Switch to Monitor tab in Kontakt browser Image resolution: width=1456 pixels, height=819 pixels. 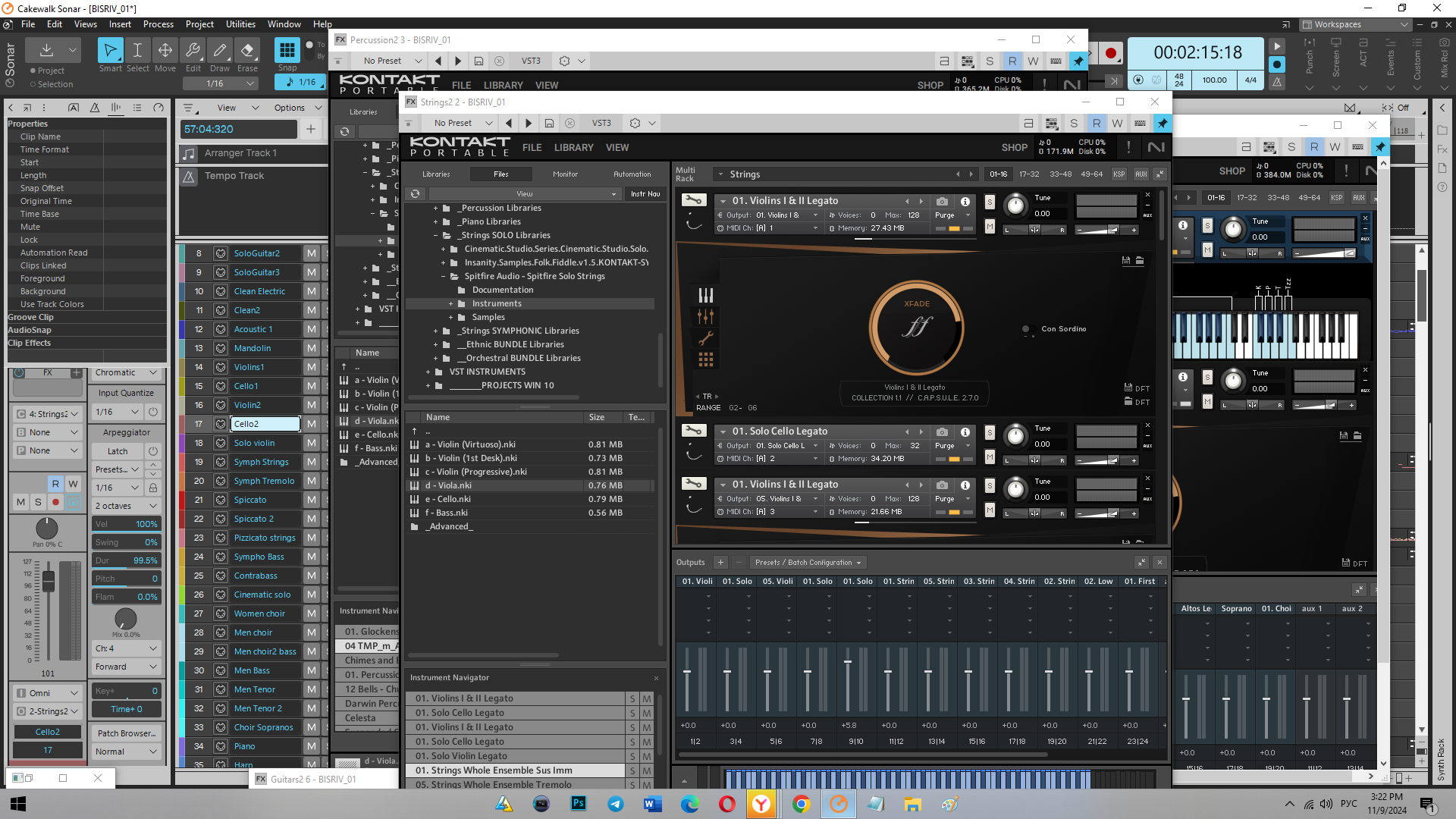coord(565,174)
